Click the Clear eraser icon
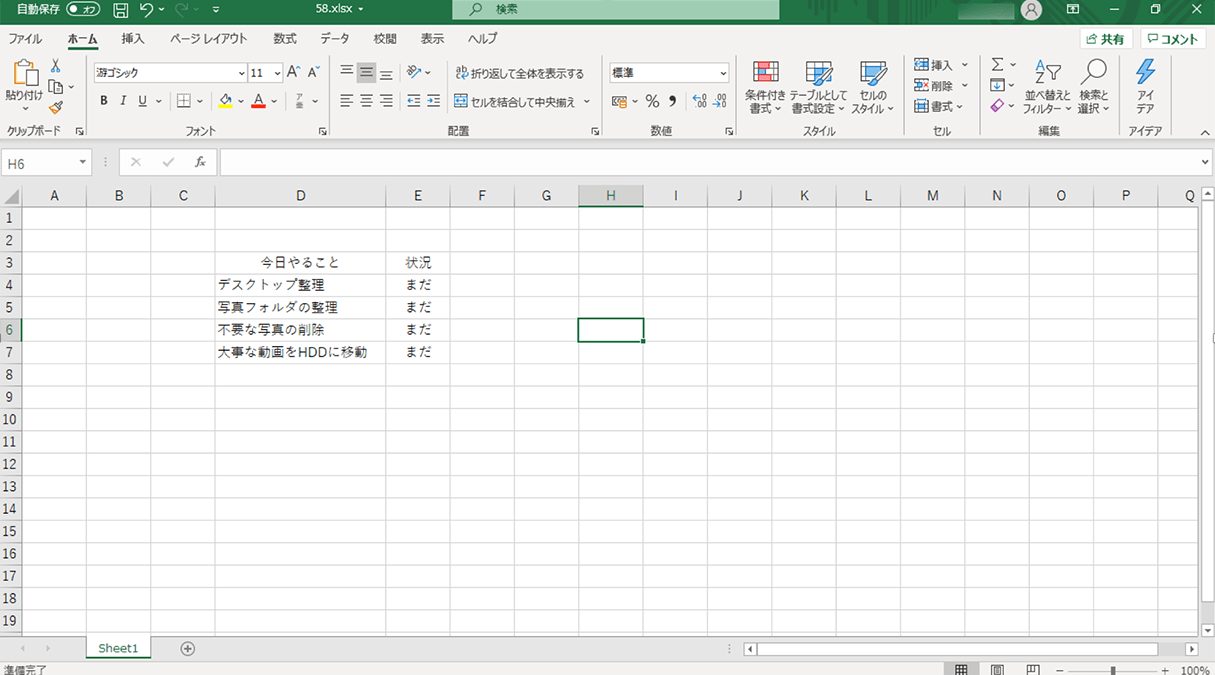The width and height of the screenshot is (1215, 675). click(x=997, y=106)
